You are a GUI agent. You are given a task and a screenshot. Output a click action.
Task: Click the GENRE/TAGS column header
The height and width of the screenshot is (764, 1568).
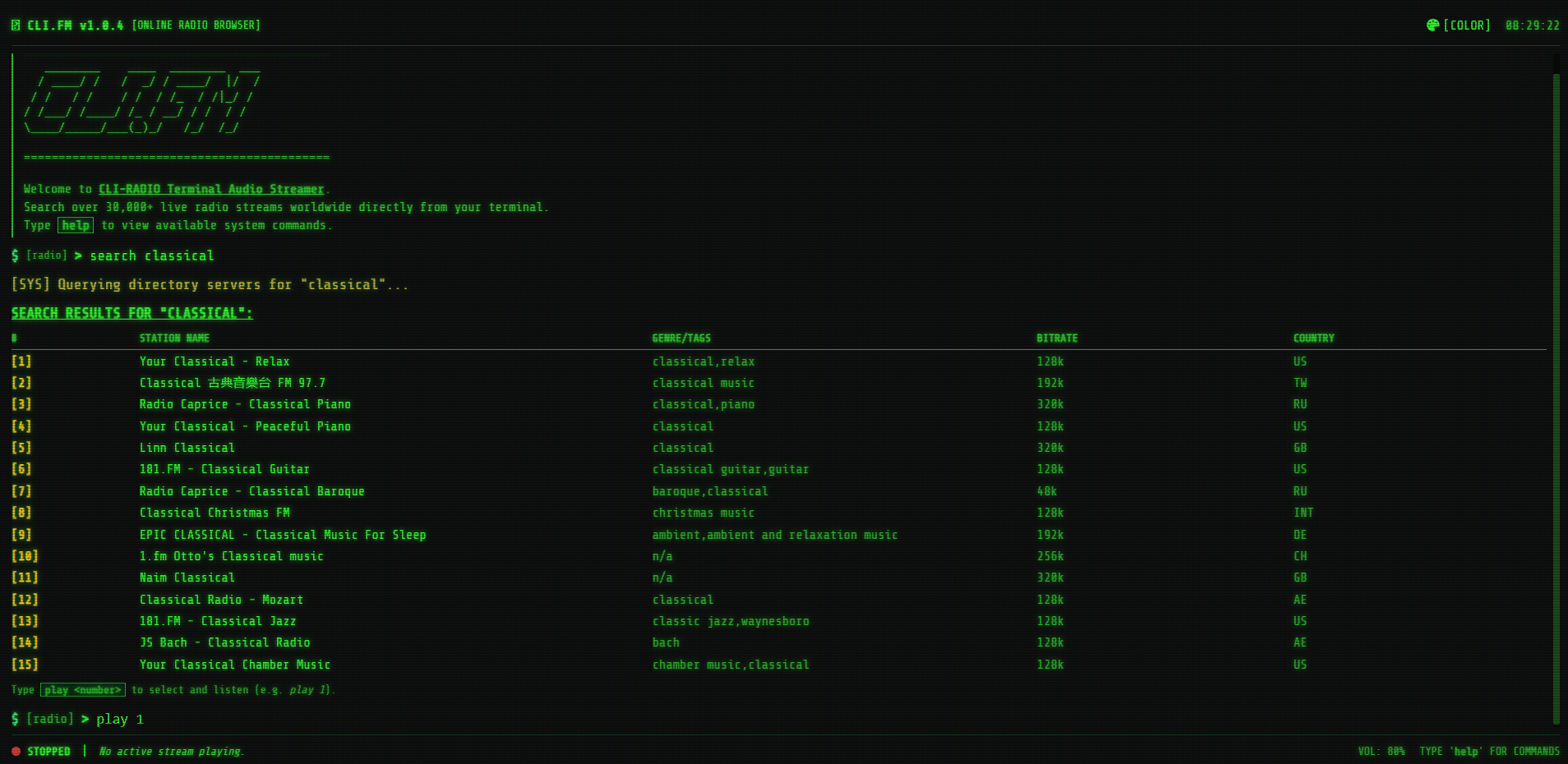pyautogui.click(x=681, y=338)
